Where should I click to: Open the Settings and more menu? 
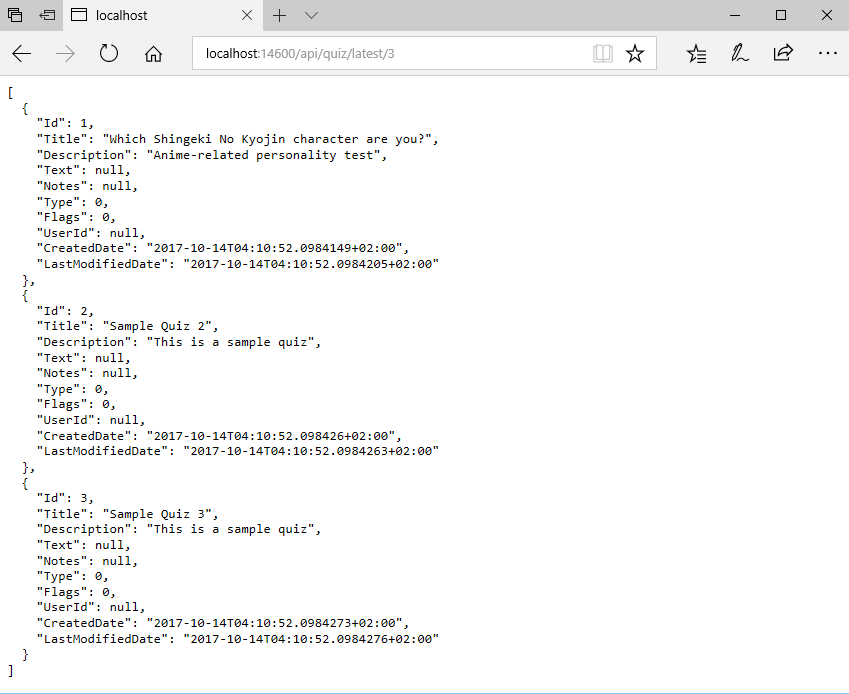827,53
